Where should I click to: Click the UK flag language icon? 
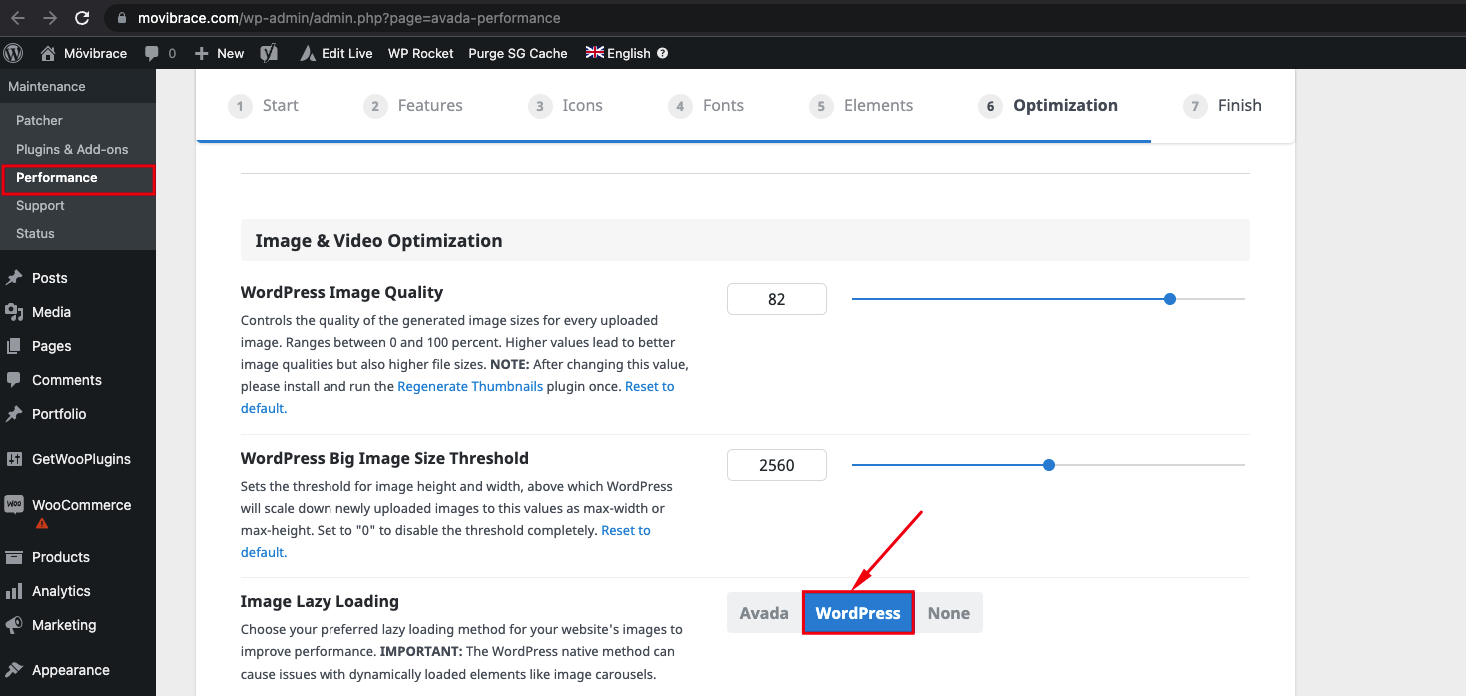[x=595, y=52]
